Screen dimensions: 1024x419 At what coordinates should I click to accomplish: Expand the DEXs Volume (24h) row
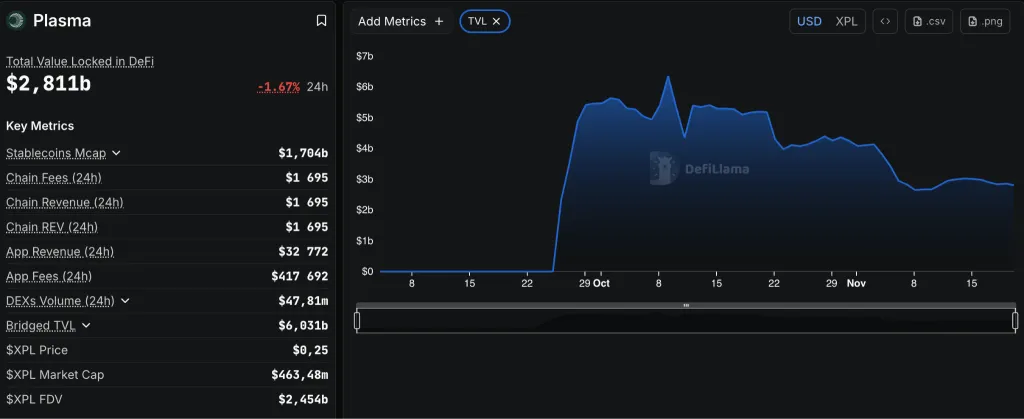click(125, 301)
